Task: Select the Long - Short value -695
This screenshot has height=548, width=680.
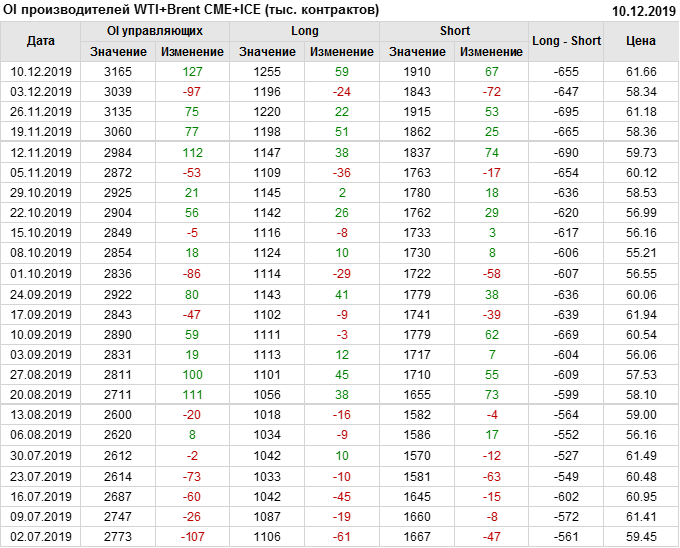Action: click(x=567, y=111)
